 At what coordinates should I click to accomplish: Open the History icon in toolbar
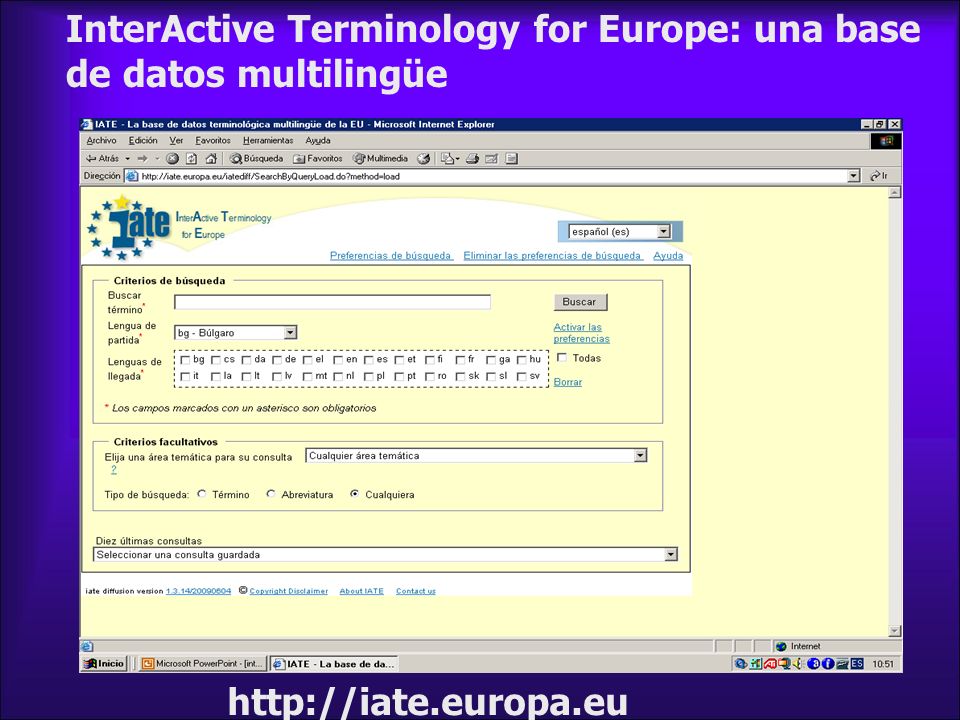(424, 159)
